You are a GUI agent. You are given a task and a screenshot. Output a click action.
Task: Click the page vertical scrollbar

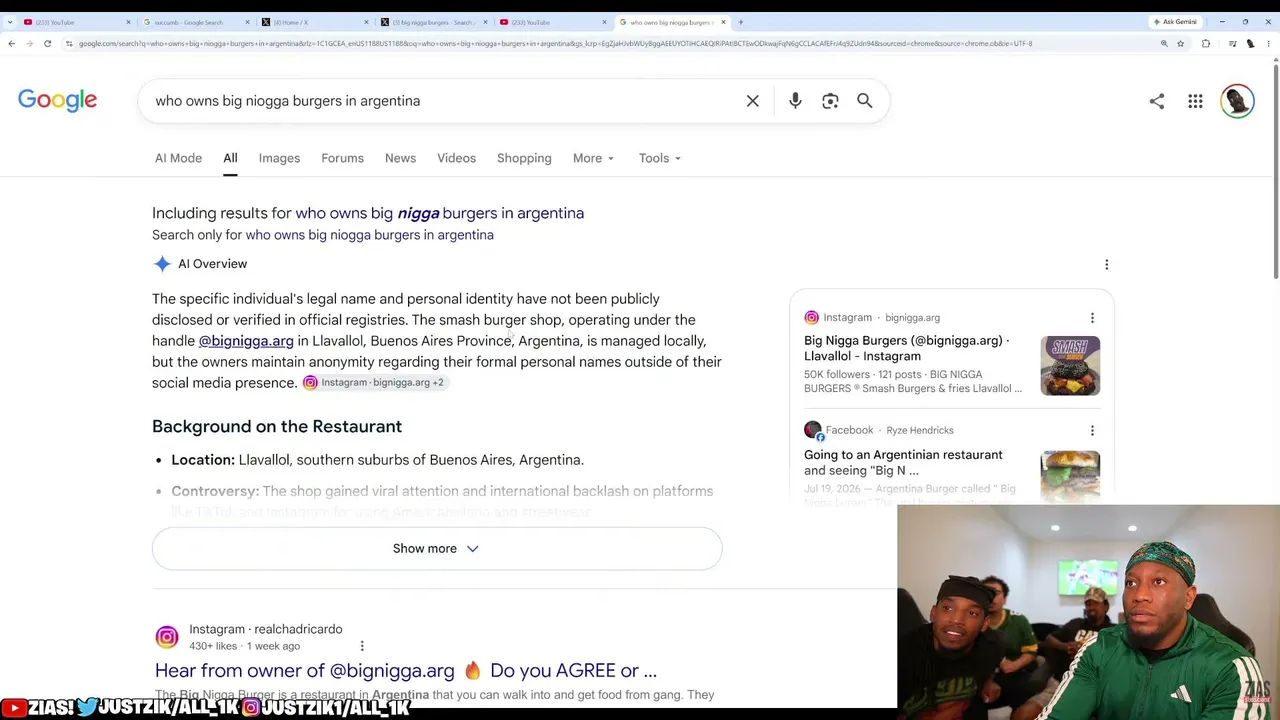1275,170
